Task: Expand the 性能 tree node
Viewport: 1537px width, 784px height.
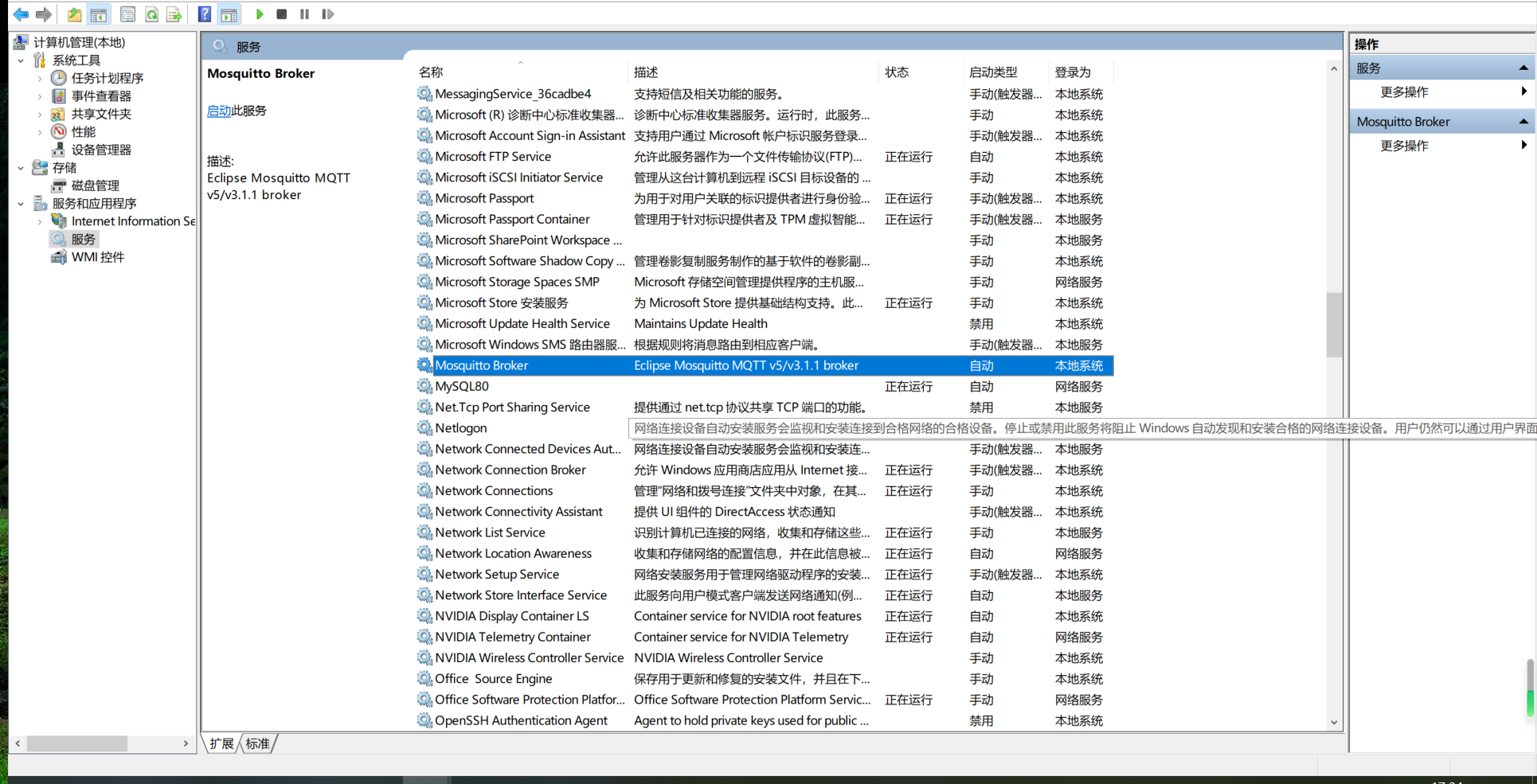Action: pos(40,132)
